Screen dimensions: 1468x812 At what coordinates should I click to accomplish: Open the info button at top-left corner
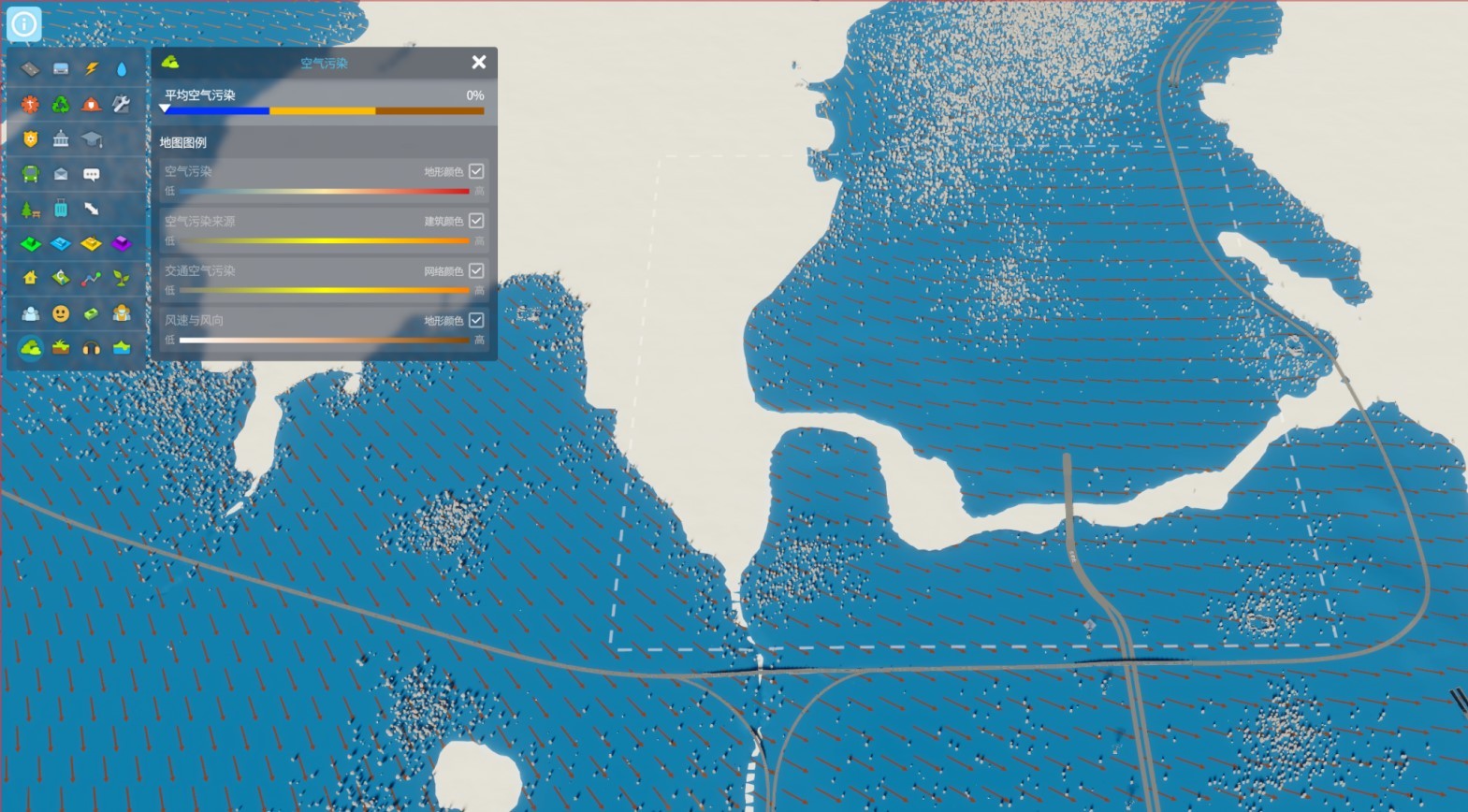[x=23, y=23]
